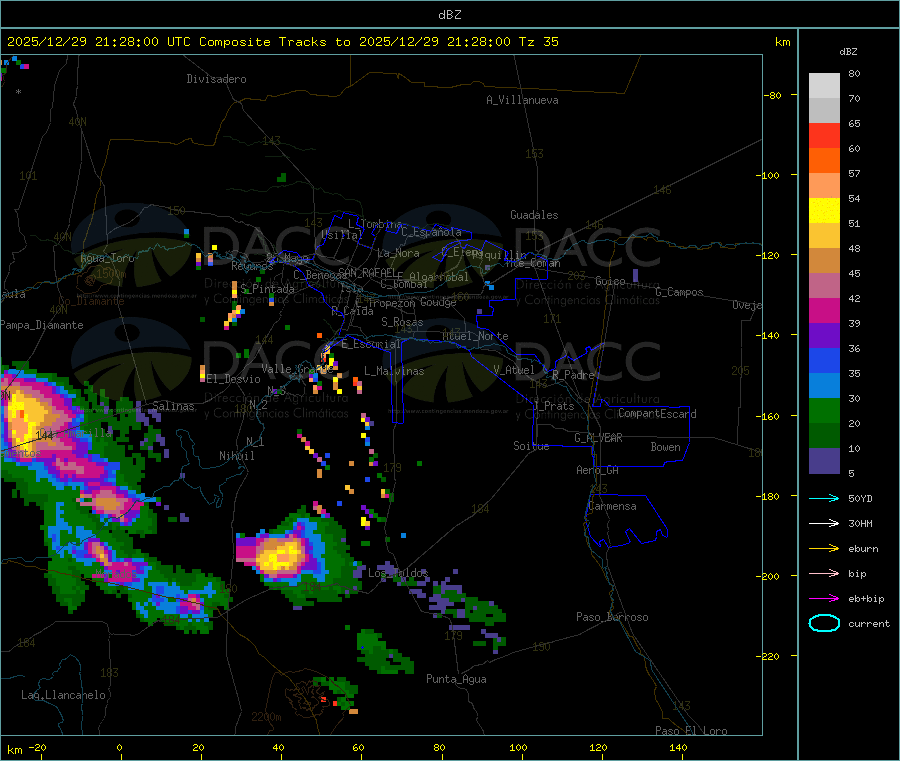Click the 'Carmensa' map label
The width and height of the screenshot is (900, 761).
coord(612,506)
